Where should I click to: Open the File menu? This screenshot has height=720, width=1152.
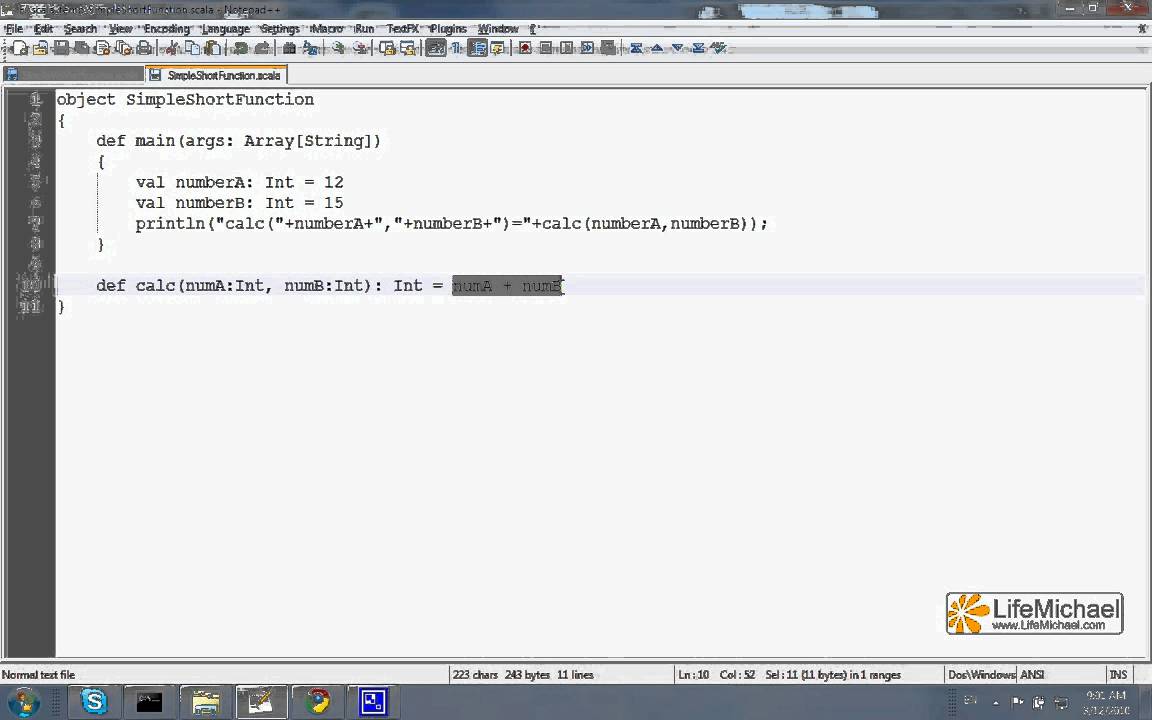tap(14, 29)
